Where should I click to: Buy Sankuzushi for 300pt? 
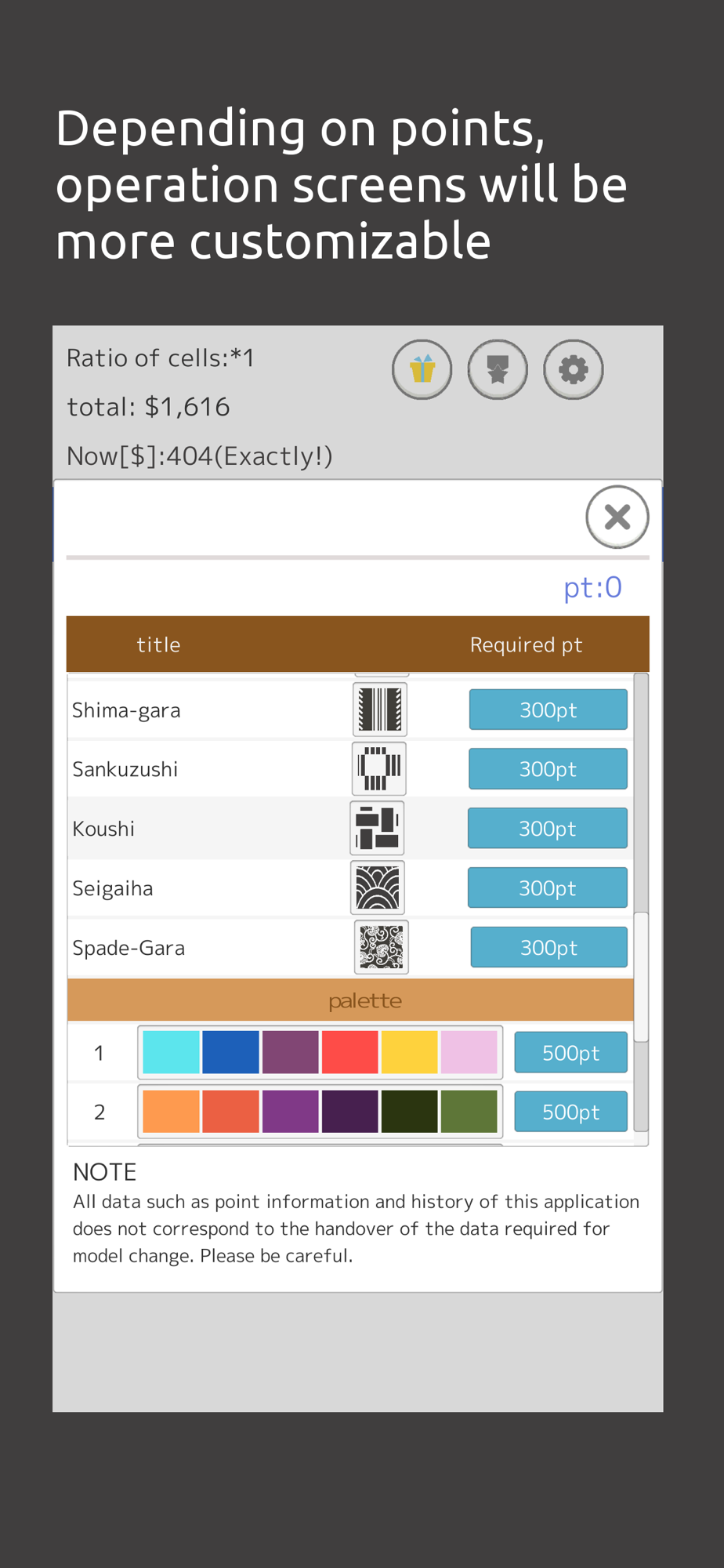(x=548, y=769)
